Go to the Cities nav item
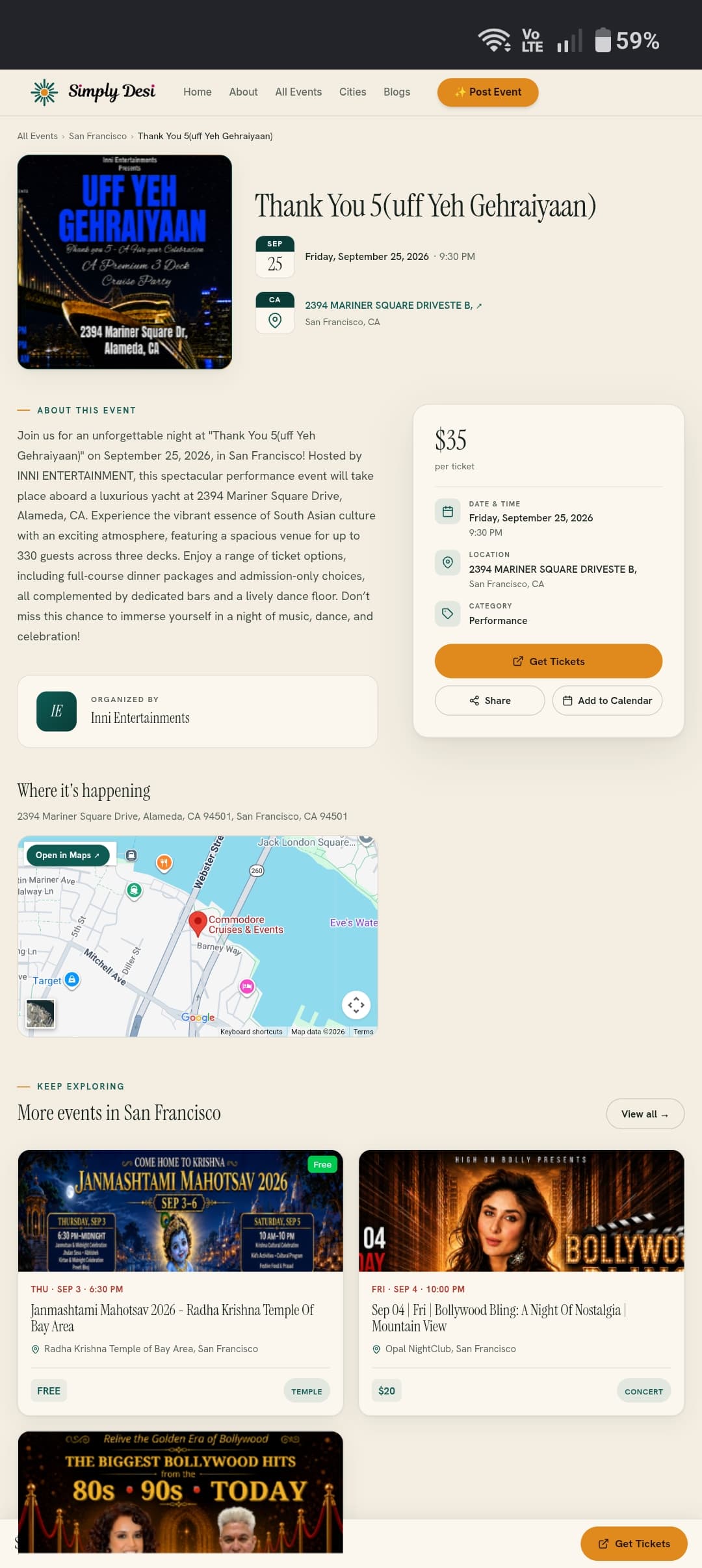Image resolution: width=702 pixels, height=1568 pixels. coord(352,92)
